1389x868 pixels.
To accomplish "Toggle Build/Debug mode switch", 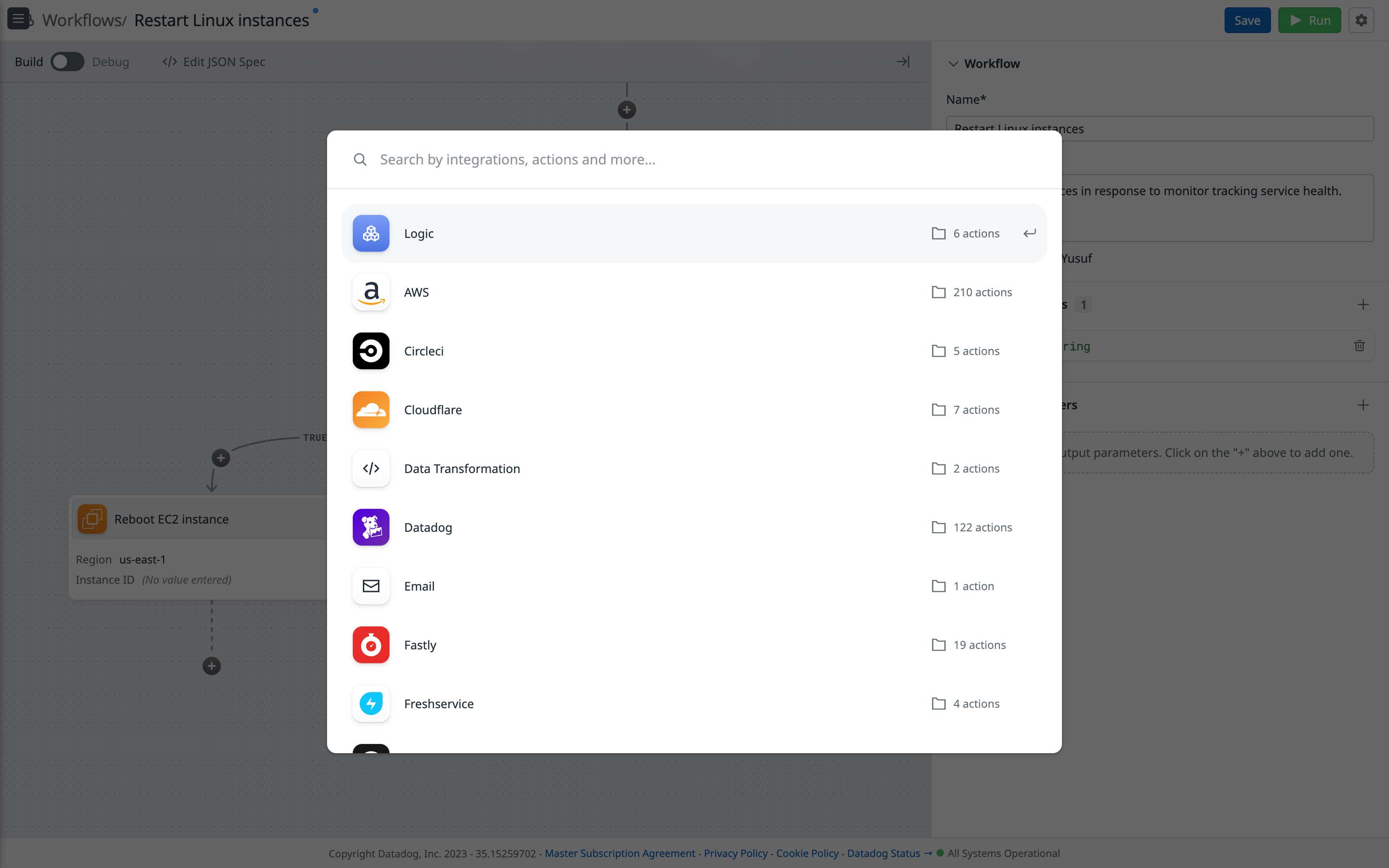I will (67, 62).
